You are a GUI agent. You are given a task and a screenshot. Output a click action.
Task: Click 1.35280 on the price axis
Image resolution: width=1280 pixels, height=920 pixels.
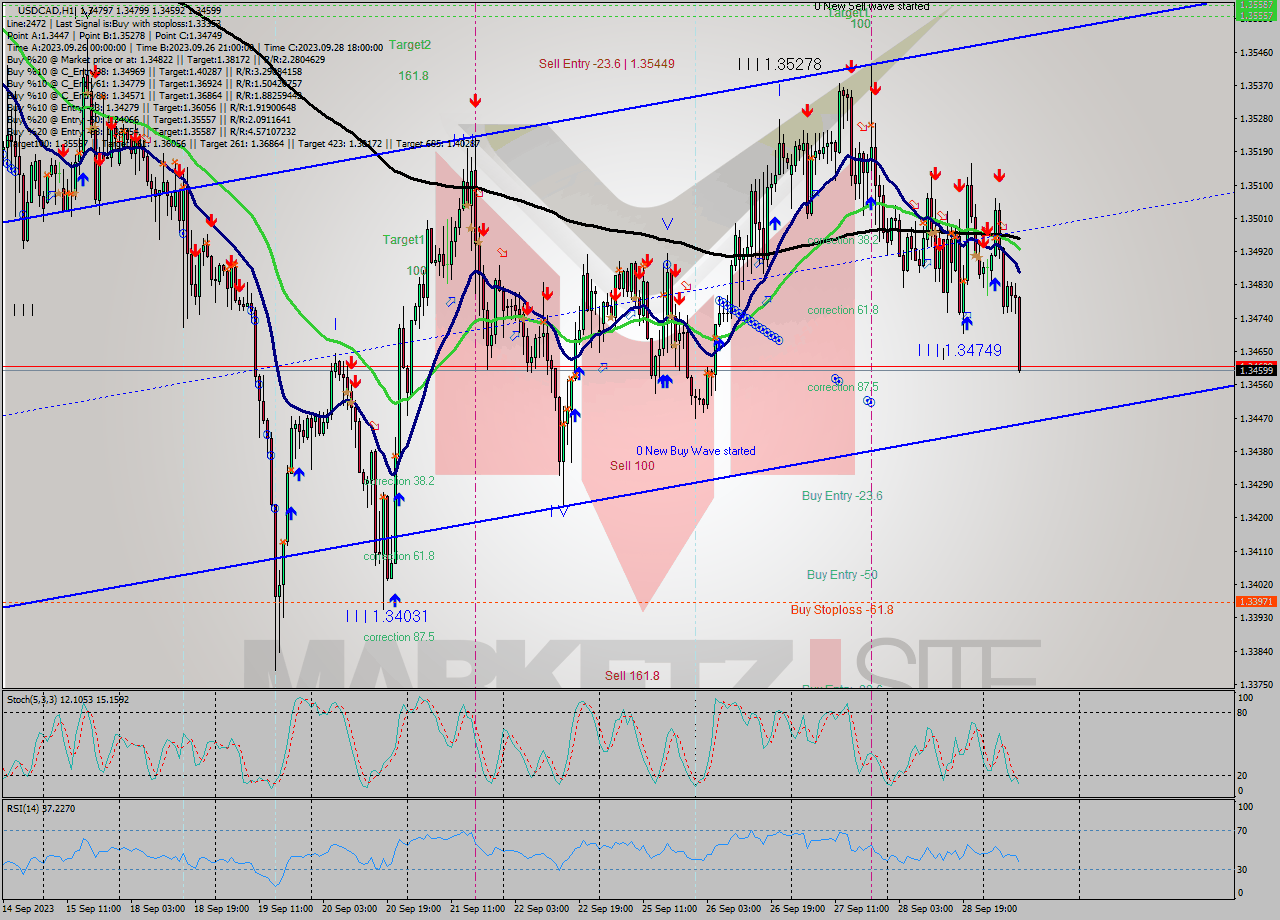[x=1256, y=118]
